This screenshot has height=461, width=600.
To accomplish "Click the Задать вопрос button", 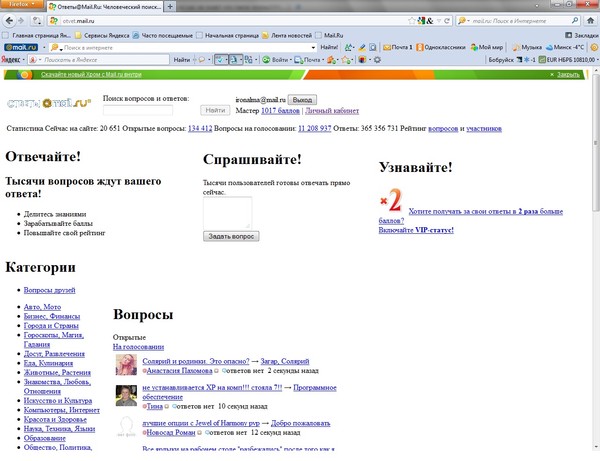I will tap(231, 236).
